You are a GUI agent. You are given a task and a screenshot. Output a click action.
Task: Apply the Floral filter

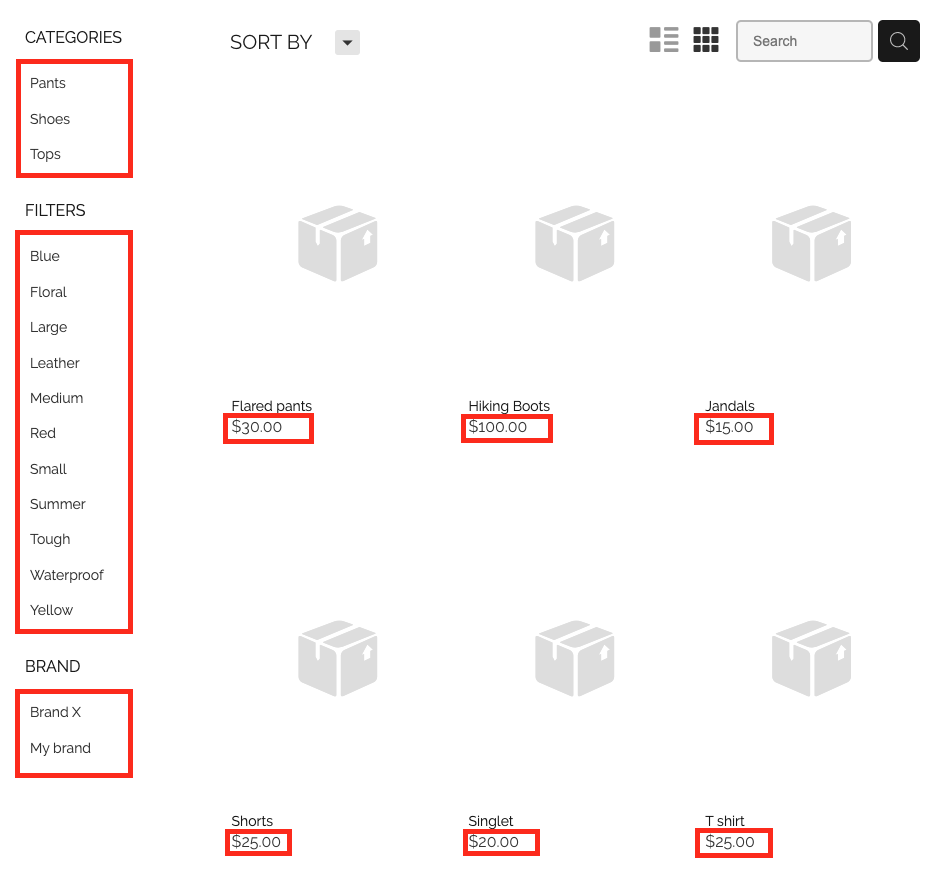coord(49,292)
